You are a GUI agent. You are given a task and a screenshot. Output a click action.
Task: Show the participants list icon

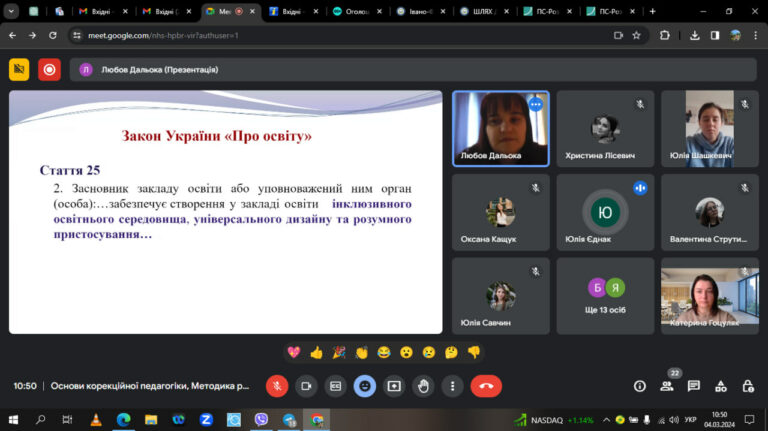667,386
